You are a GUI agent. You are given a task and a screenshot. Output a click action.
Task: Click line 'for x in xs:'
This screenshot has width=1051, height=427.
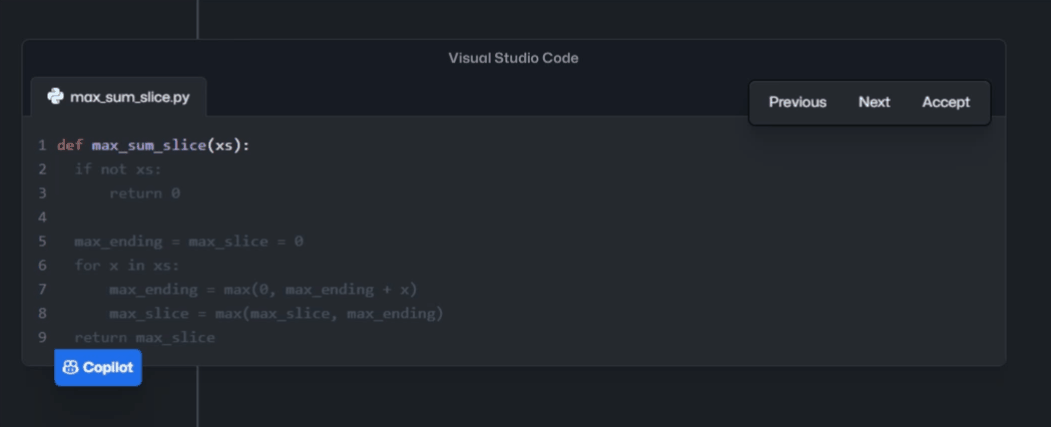point(127,265)
